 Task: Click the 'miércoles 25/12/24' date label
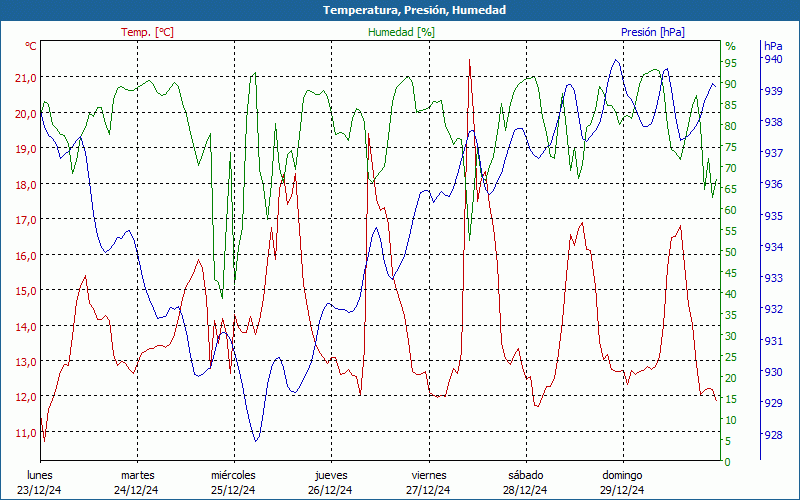(234, 483)
